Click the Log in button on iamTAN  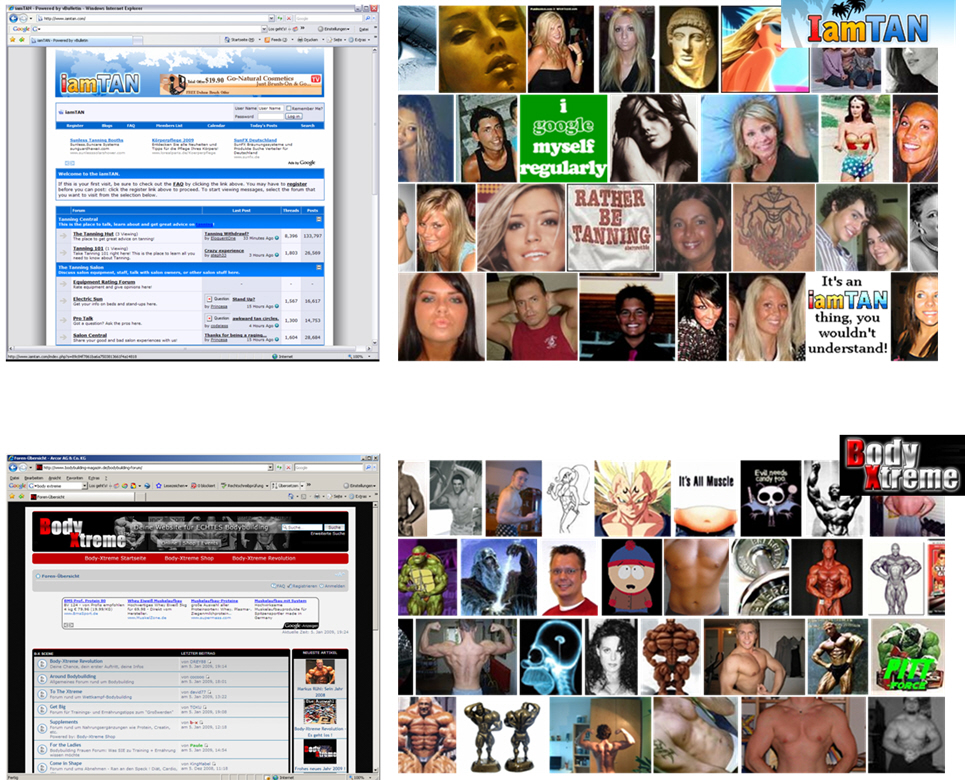[x=294, y=116]
